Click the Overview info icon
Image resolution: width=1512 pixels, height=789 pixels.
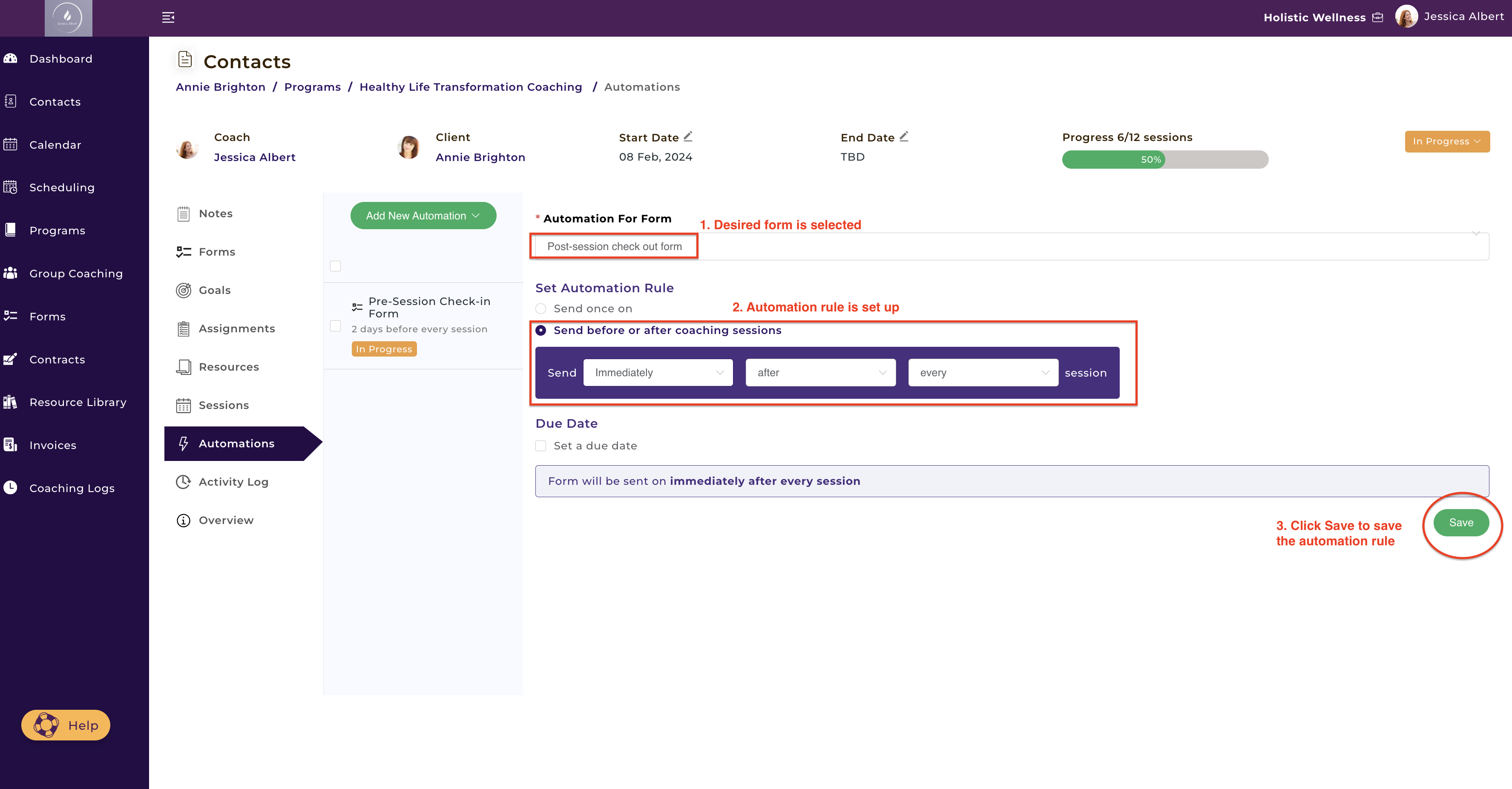click(184, 520)
